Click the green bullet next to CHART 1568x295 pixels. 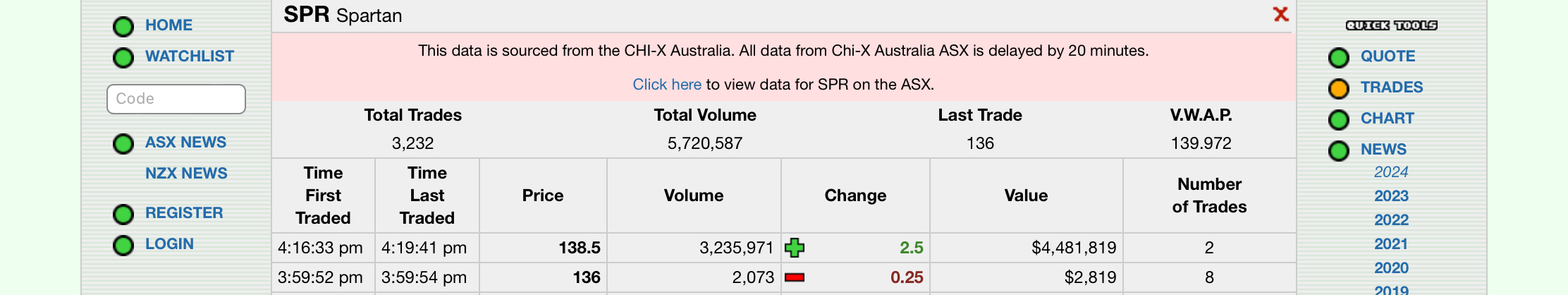(1338, 120)
